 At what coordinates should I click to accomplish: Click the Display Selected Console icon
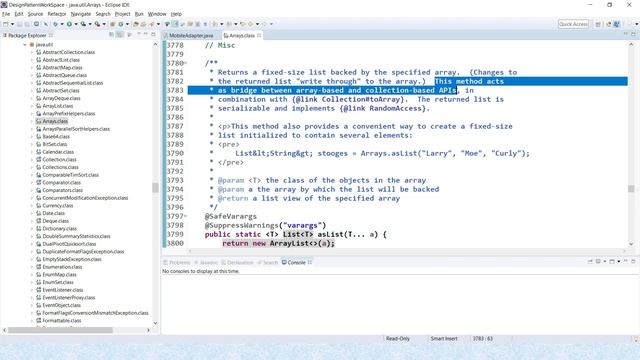(x=598, y=262)
